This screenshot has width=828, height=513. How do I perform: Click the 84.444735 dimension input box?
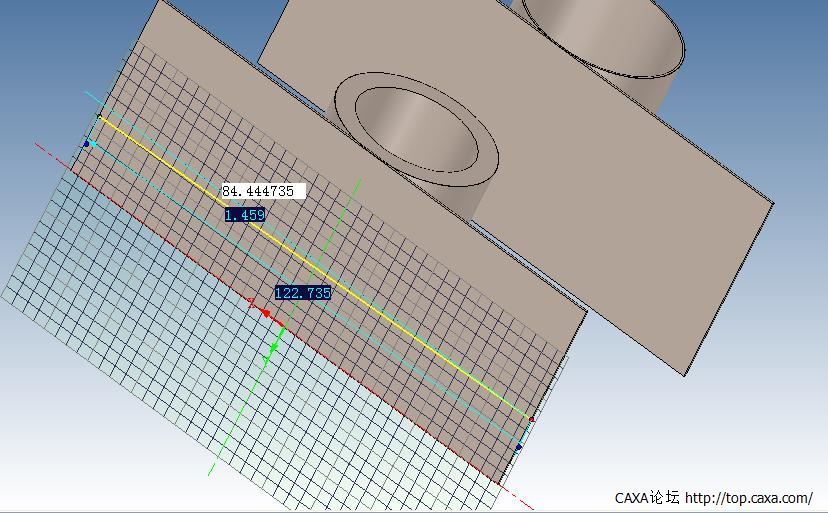tap(262, 190)
